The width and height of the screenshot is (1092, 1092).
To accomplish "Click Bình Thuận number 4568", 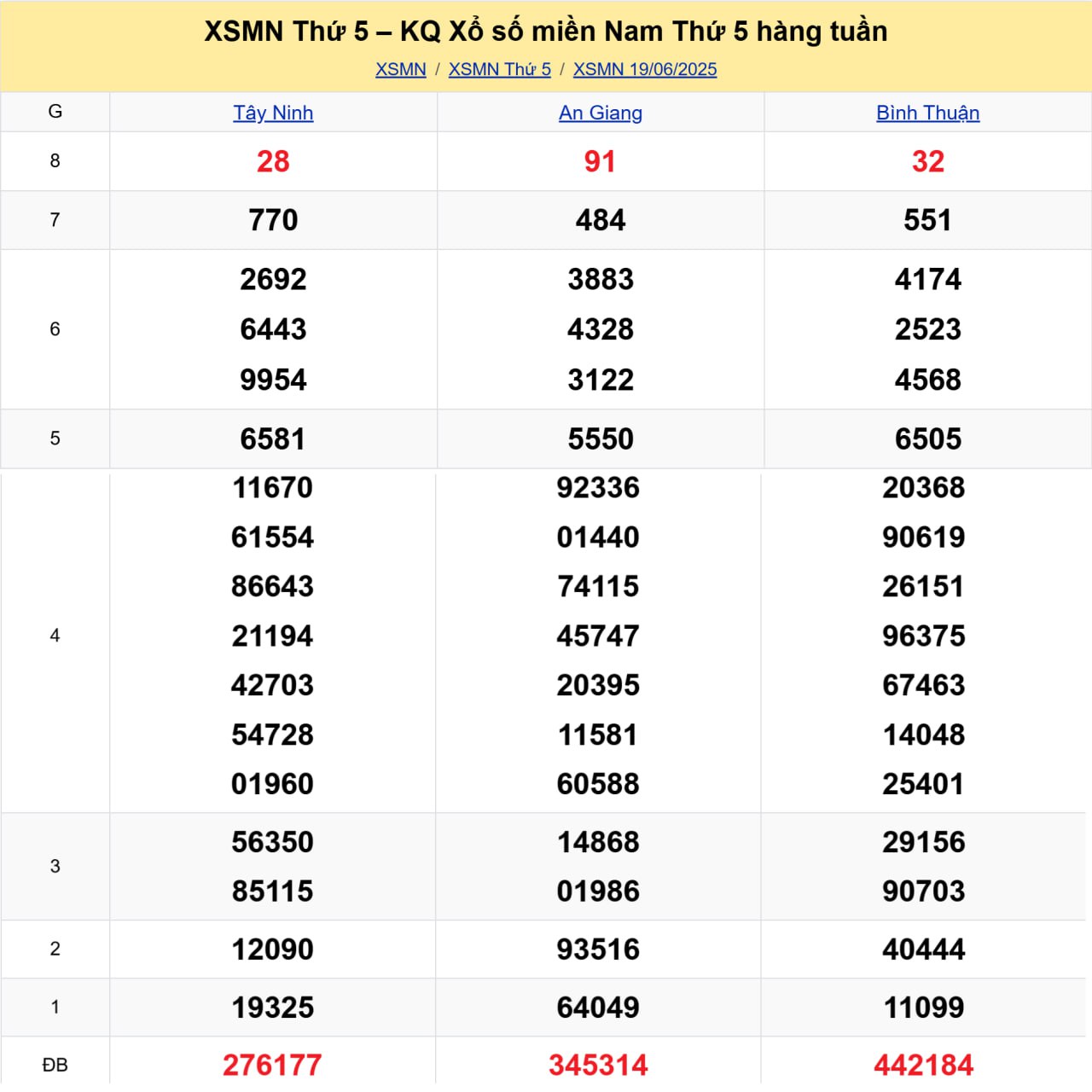I will coord(928,380).
